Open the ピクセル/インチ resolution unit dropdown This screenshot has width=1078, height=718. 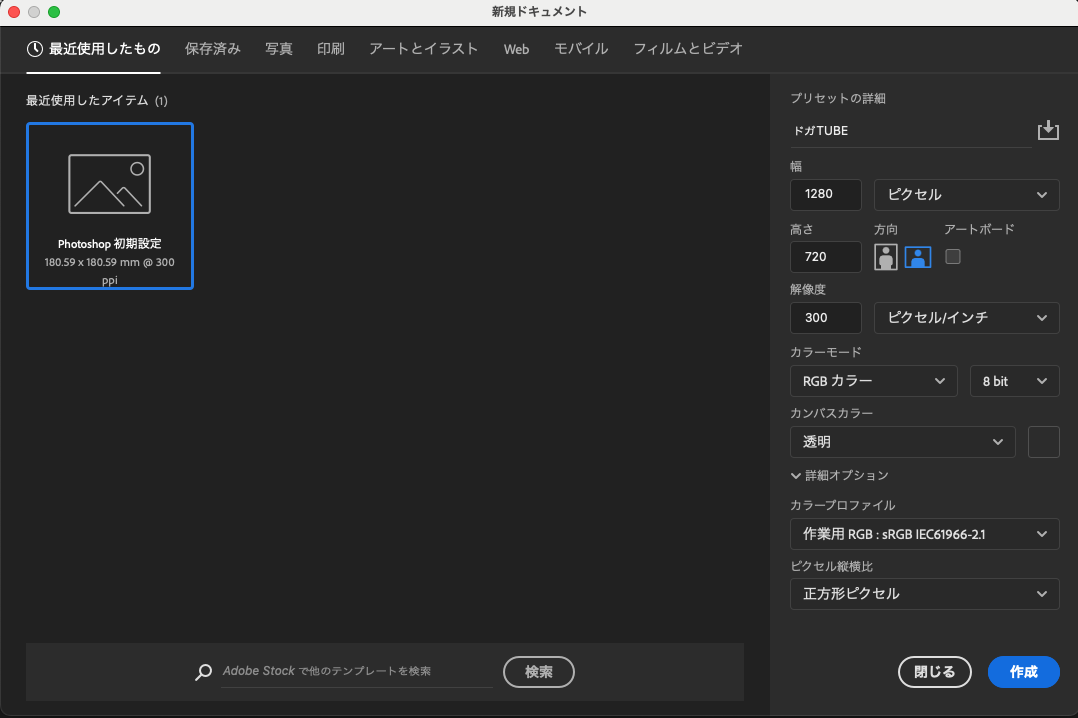coord(967,318)
